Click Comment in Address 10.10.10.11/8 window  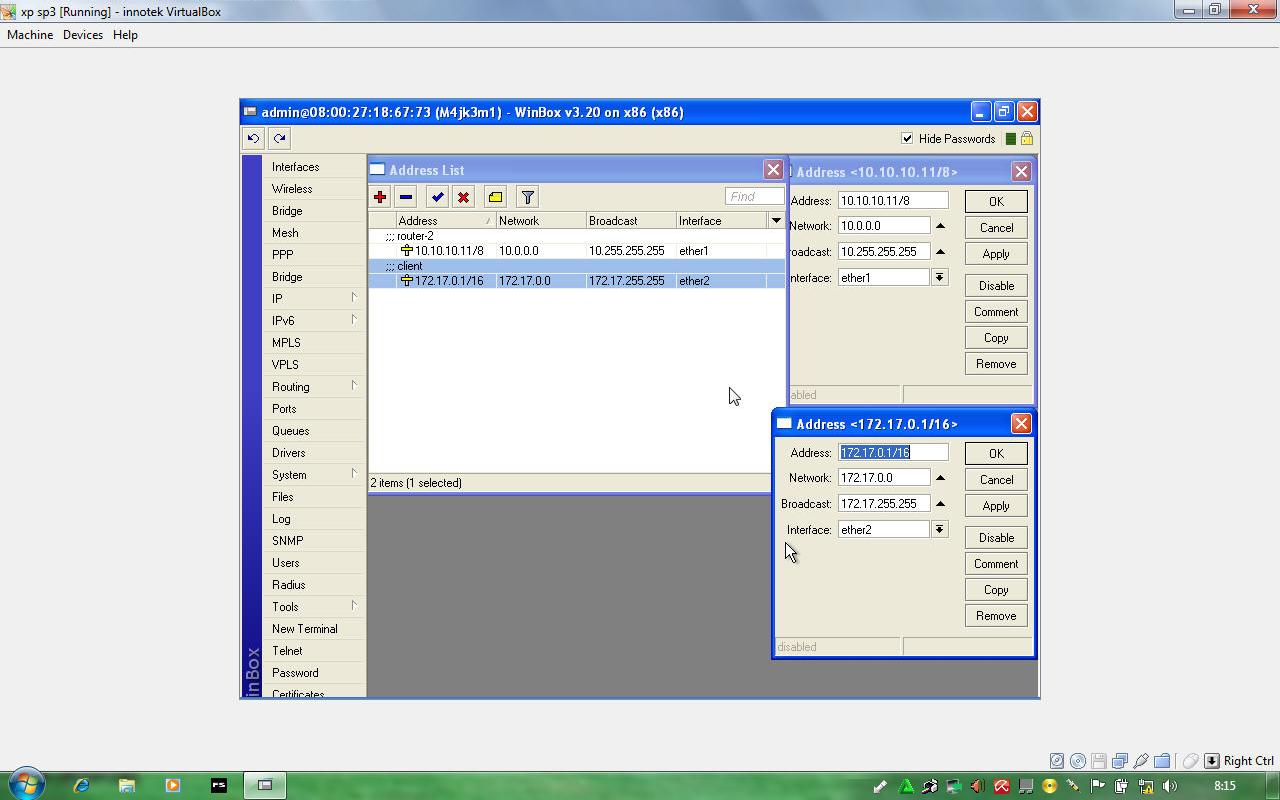(x=996, y=311)
